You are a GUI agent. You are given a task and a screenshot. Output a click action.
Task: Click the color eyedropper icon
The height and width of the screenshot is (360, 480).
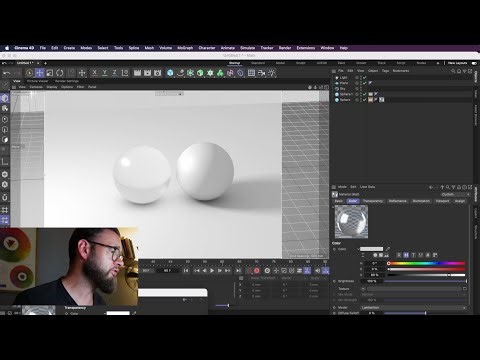point(388,249)
